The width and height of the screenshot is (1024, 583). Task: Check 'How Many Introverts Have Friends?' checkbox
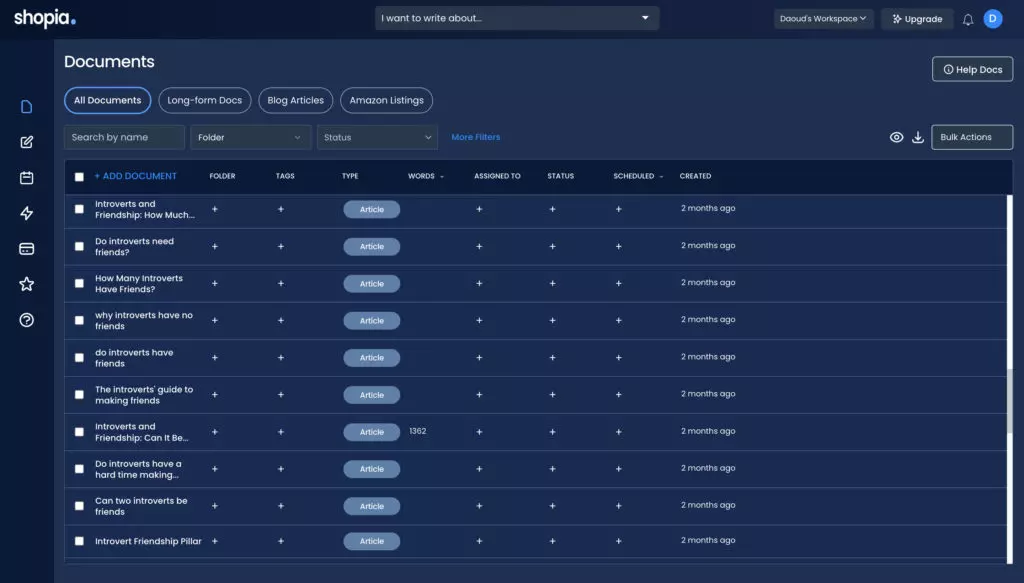coord(79,283)
